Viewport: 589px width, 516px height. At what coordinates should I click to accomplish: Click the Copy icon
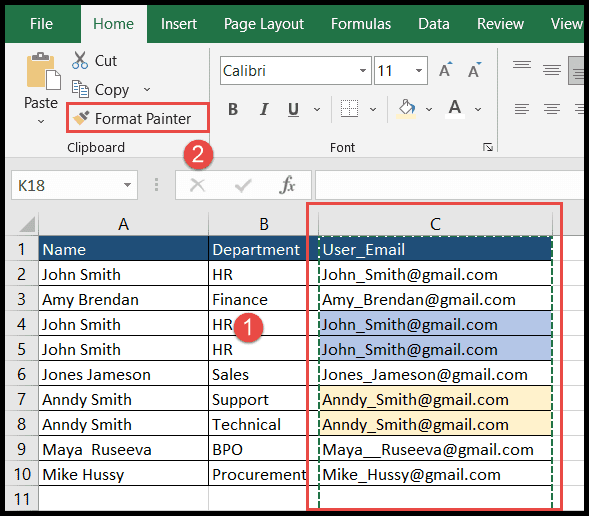[80, 89]
